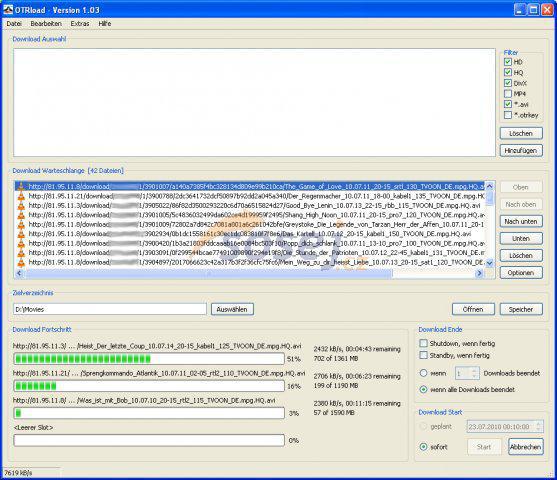Select the 'wenn … Downloads beendet' radio button
This screenshot has width=557, height=480.
coord(423,373)
